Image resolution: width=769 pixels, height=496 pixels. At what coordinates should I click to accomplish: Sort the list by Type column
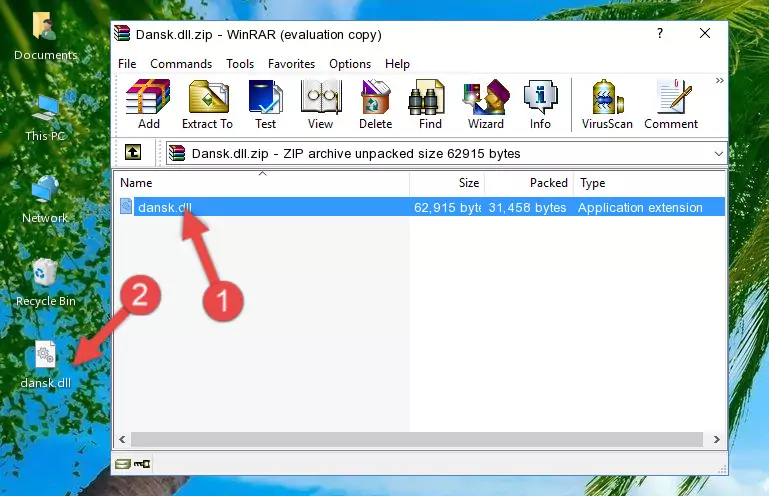(649, 183)
